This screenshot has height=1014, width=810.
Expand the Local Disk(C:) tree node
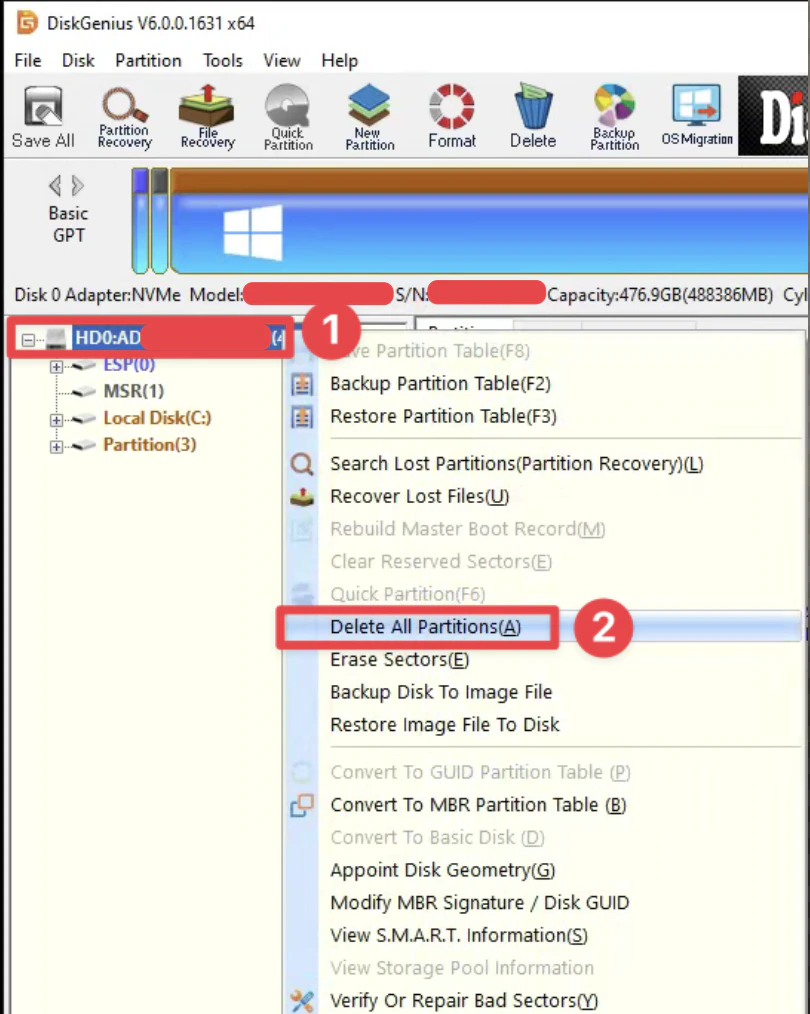point(56,420)
